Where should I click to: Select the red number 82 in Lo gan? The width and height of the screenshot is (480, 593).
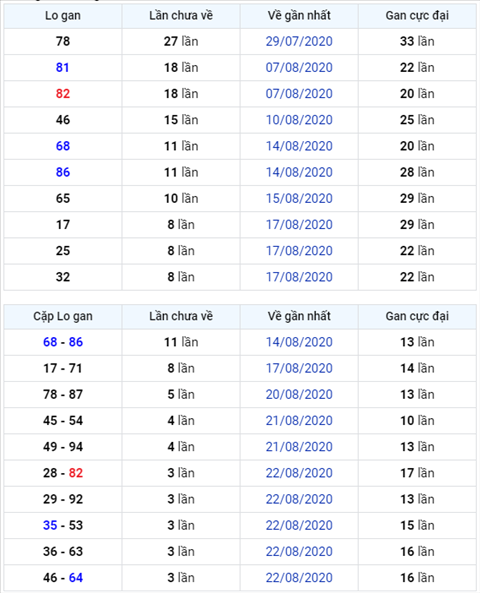point(63,94)
